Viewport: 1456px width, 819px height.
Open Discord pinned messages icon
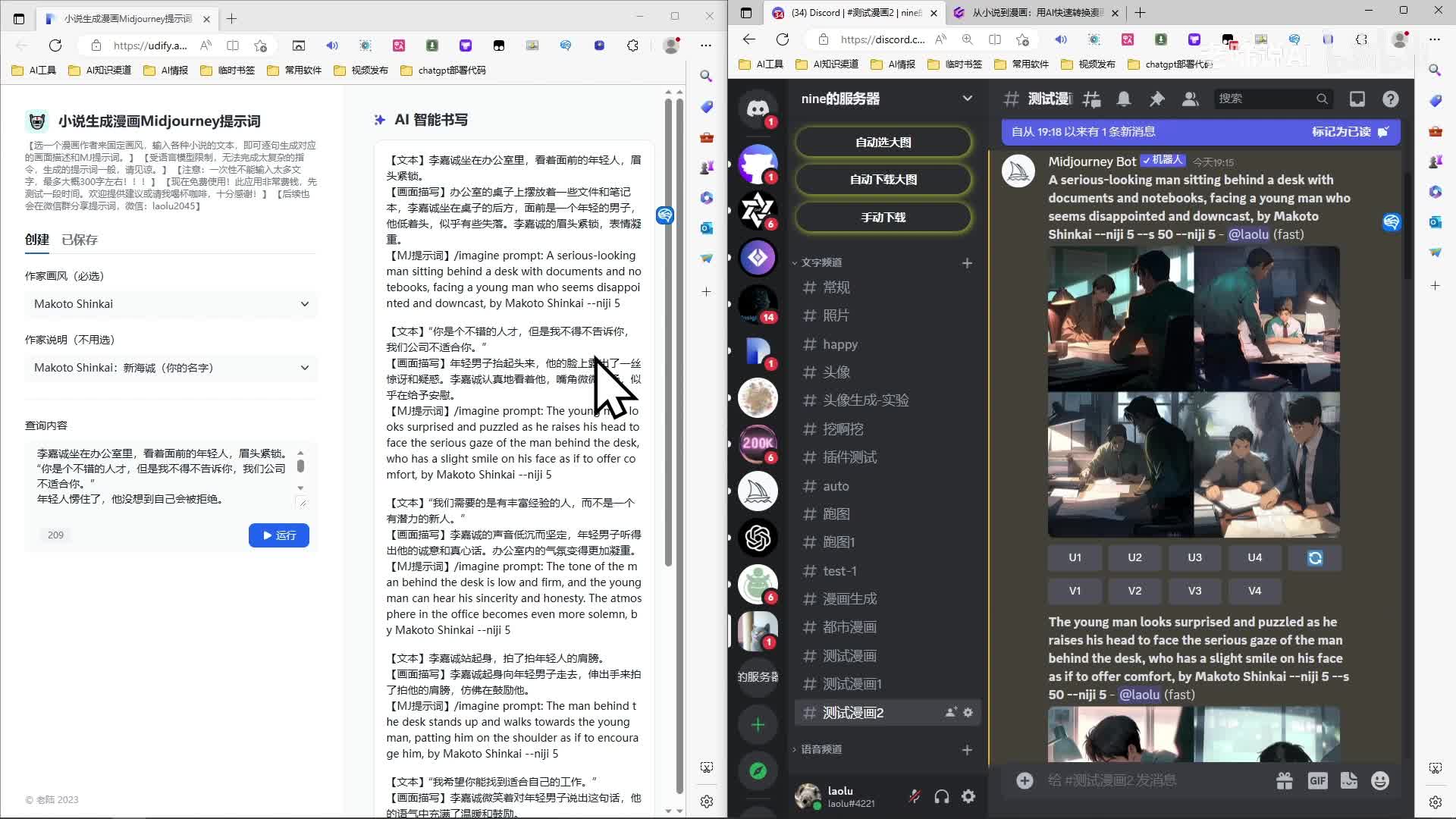1156,99
